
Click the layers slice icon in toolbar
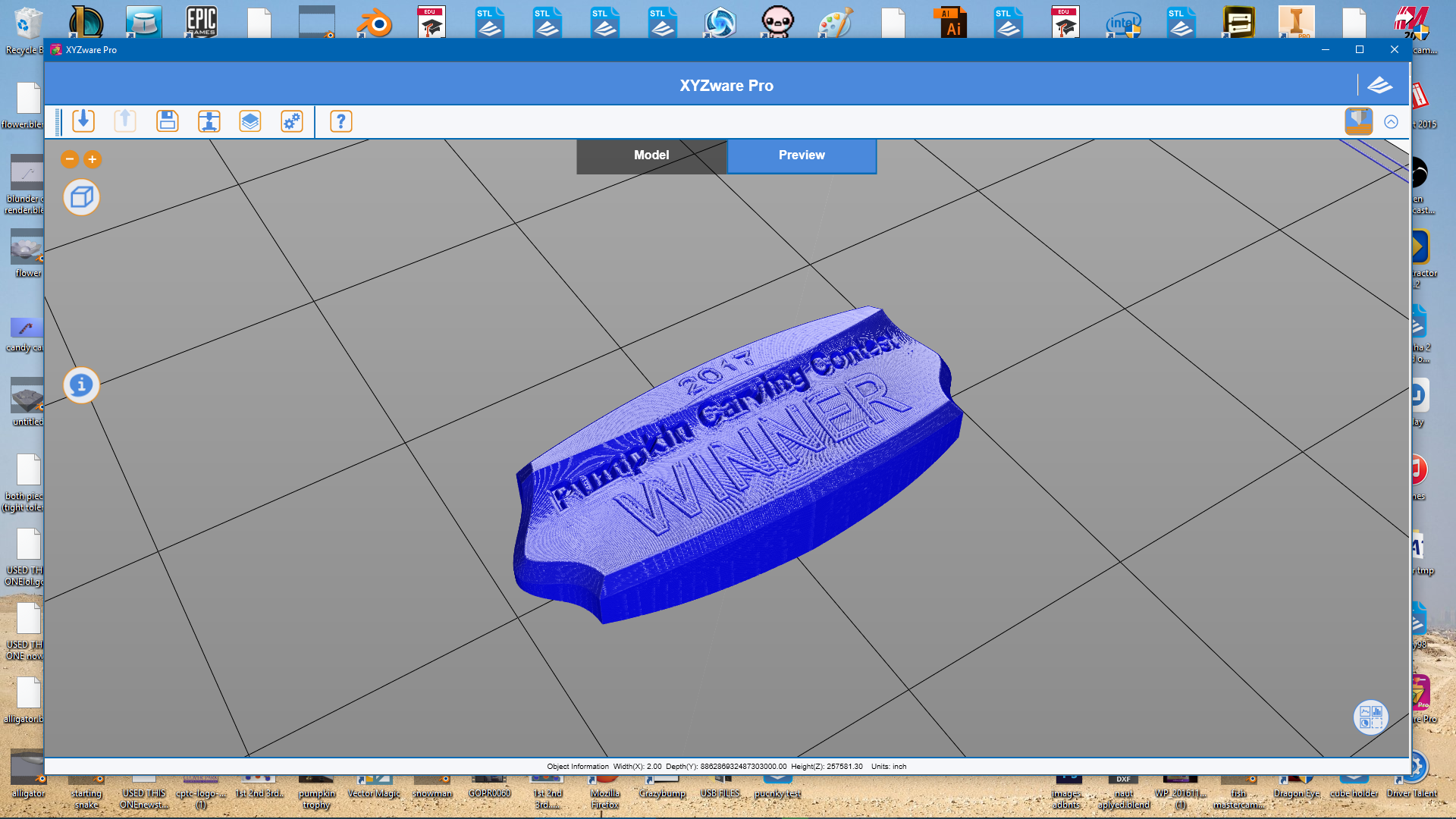click(x=250, y=121)
